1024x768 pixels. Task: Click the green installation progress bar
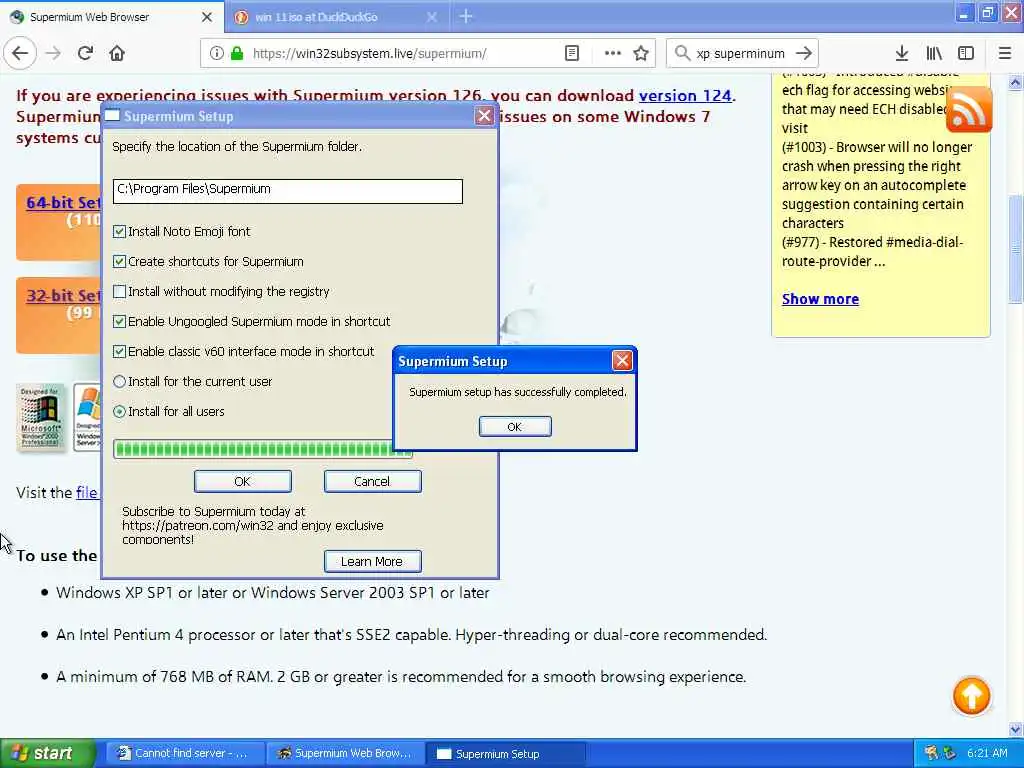(x=263, y=449)
